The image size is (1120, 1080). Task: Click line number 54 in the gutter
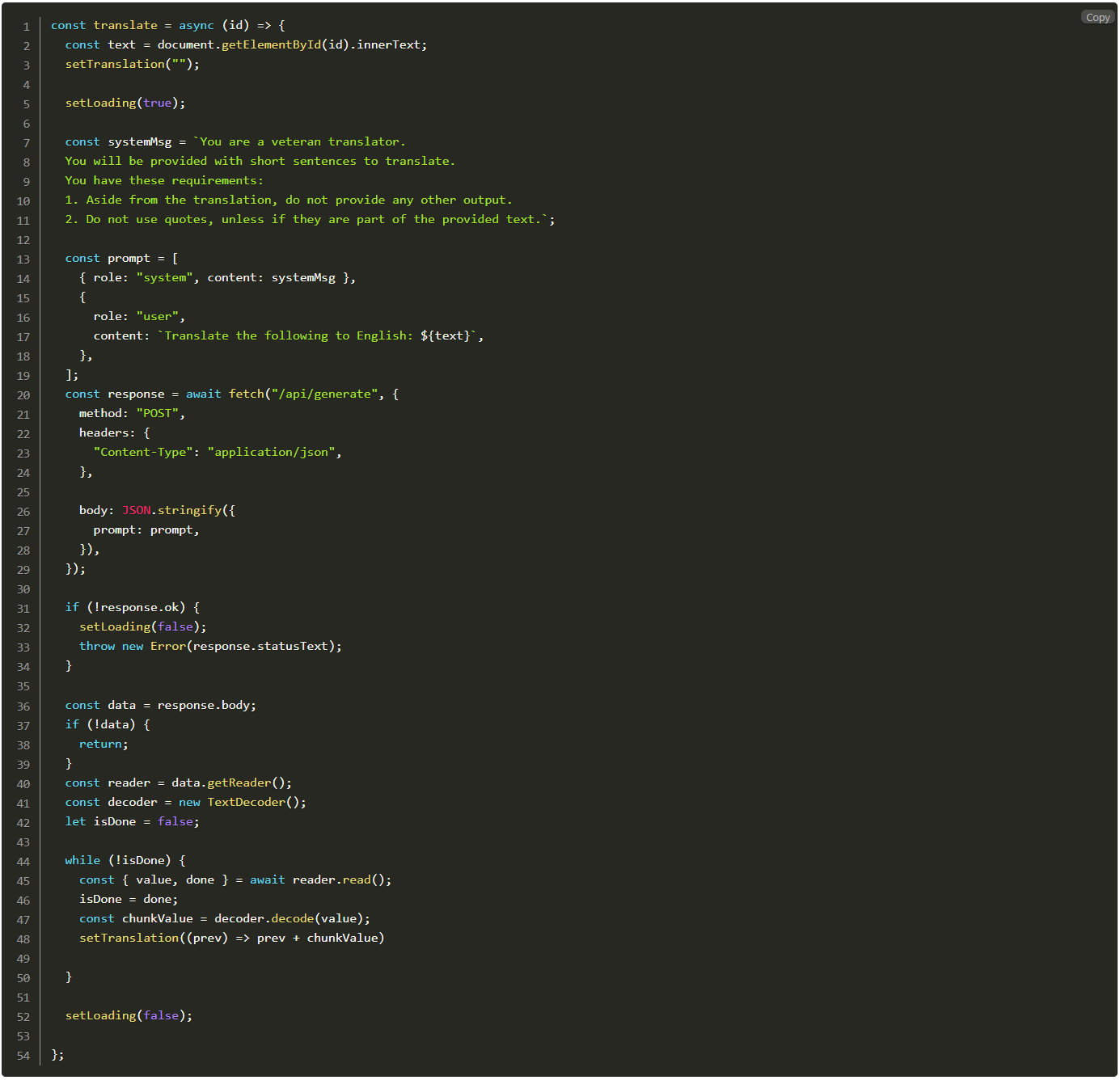[x=23, y=1055]
